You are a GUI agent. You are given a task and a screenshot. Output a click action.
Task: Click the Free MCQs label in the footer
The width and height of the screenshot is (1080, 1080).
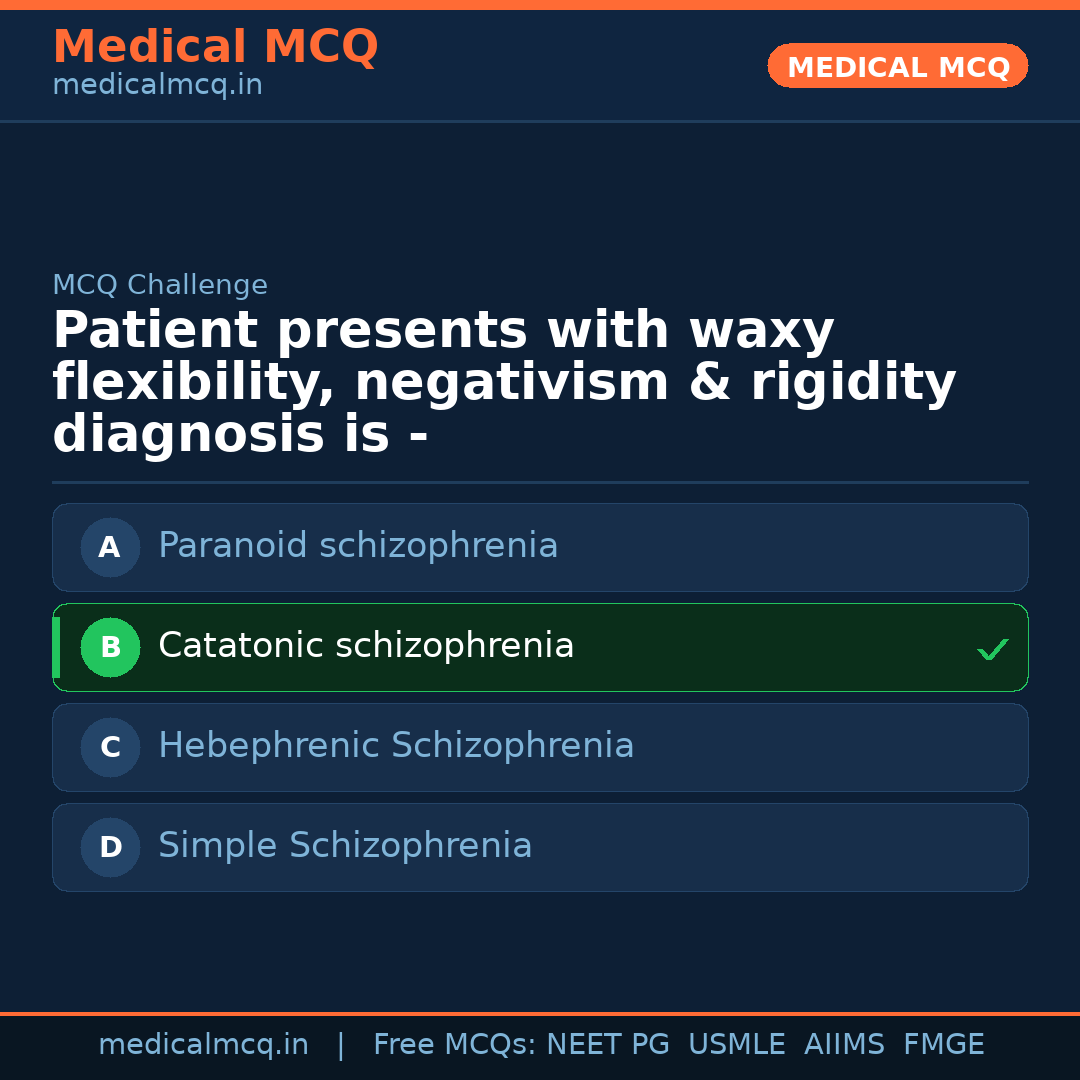coord(455,1045)
